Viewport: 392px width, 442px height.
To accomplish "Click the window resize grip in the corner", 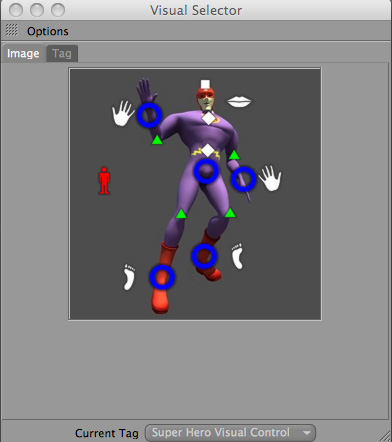I will (x=385, y=436).
